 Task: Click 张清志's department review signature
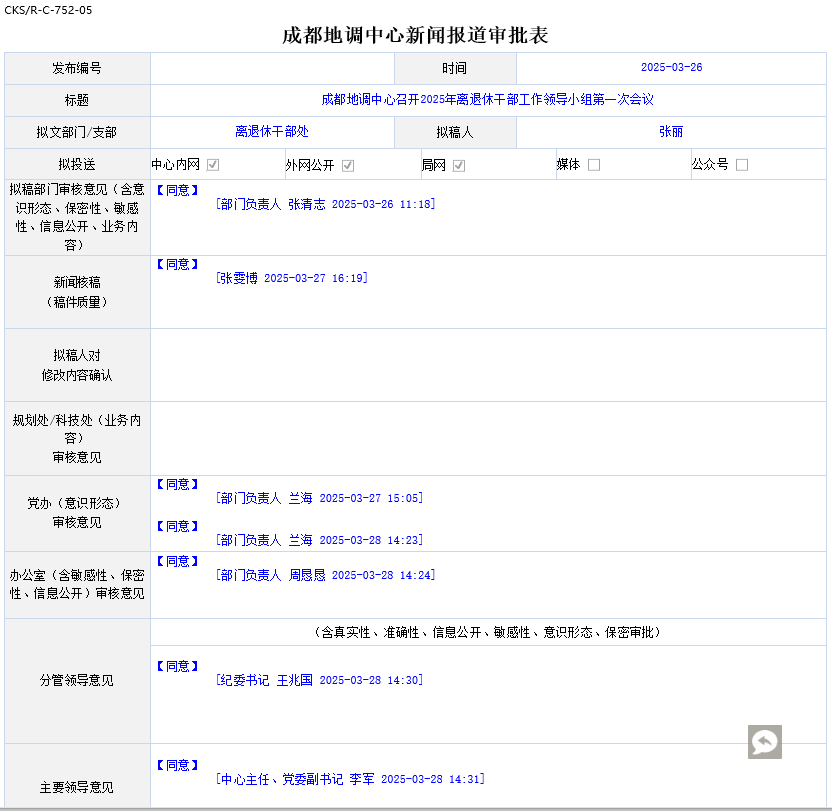[325, 204]
